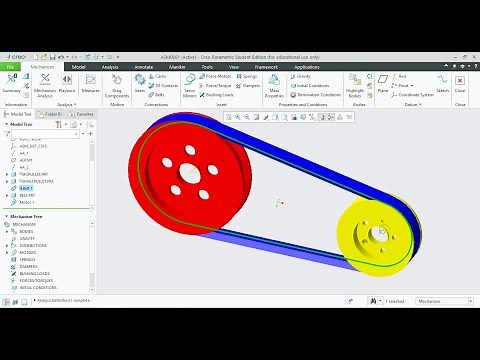Open the Playback tool
This screenshot has height=360, width=480.
coord(67,83)
